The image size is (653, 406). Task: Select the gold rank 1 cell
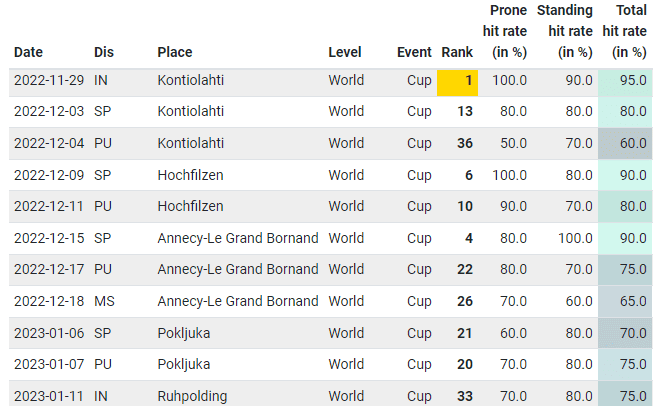[x=458, y=79]
